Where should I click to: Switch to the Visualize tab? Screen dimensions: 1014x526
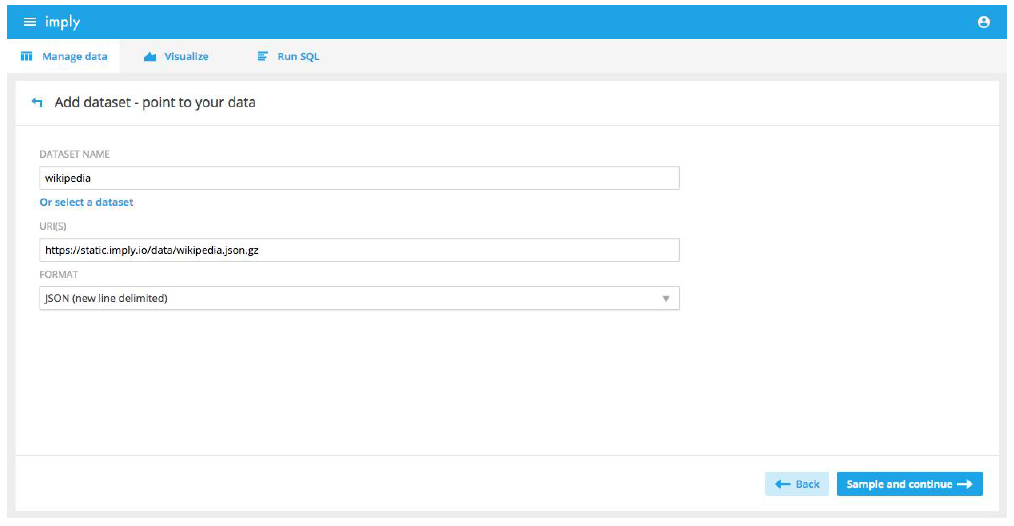point(186,57)
